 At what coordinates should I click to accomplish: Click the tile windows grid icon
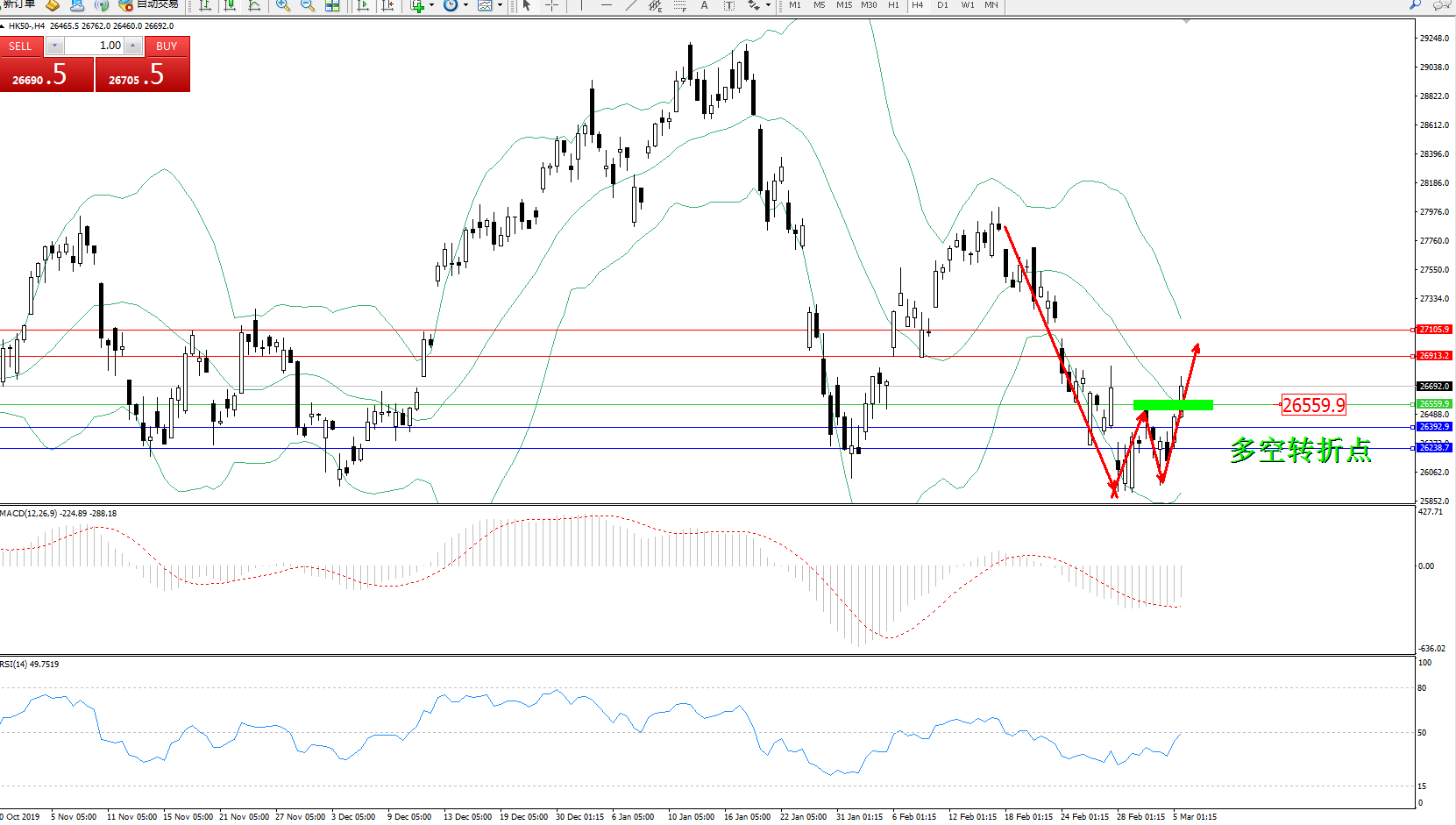pyautogui.click(x=332, y=5)
